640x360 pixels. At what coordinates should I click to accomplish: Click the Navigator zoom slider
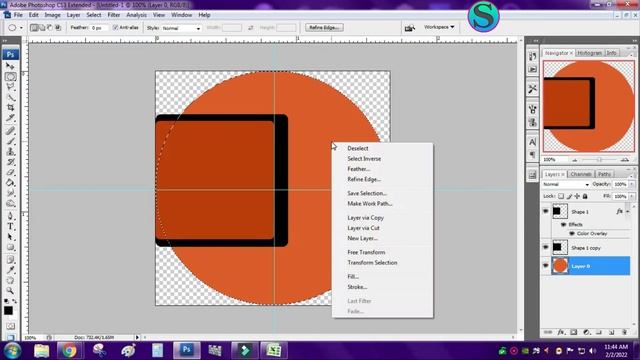click(x=599, y=160)
